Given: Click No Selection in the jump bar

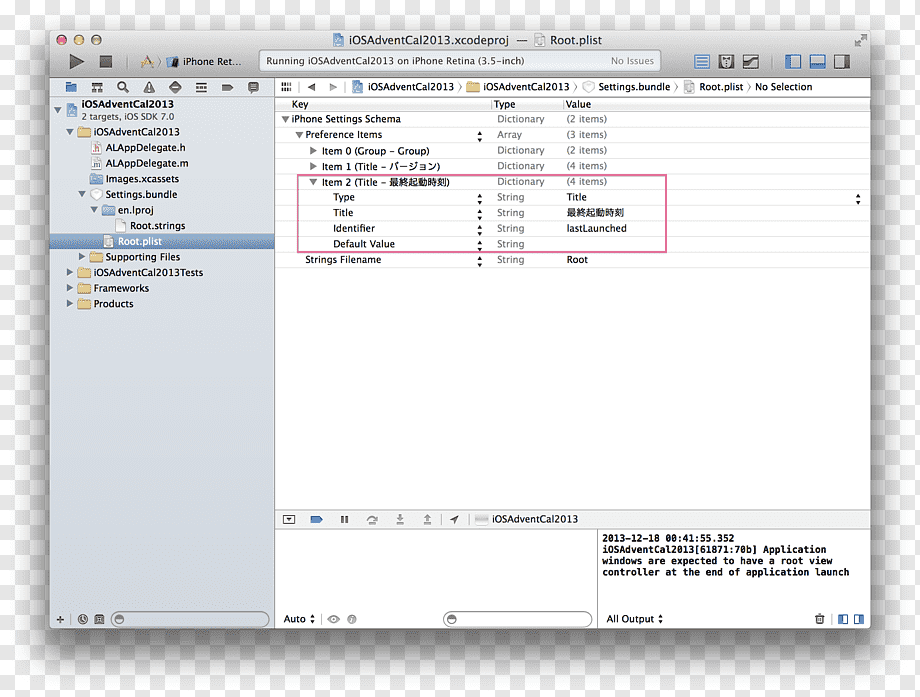Looking at the screenshot, I should (x=783, y=87).
